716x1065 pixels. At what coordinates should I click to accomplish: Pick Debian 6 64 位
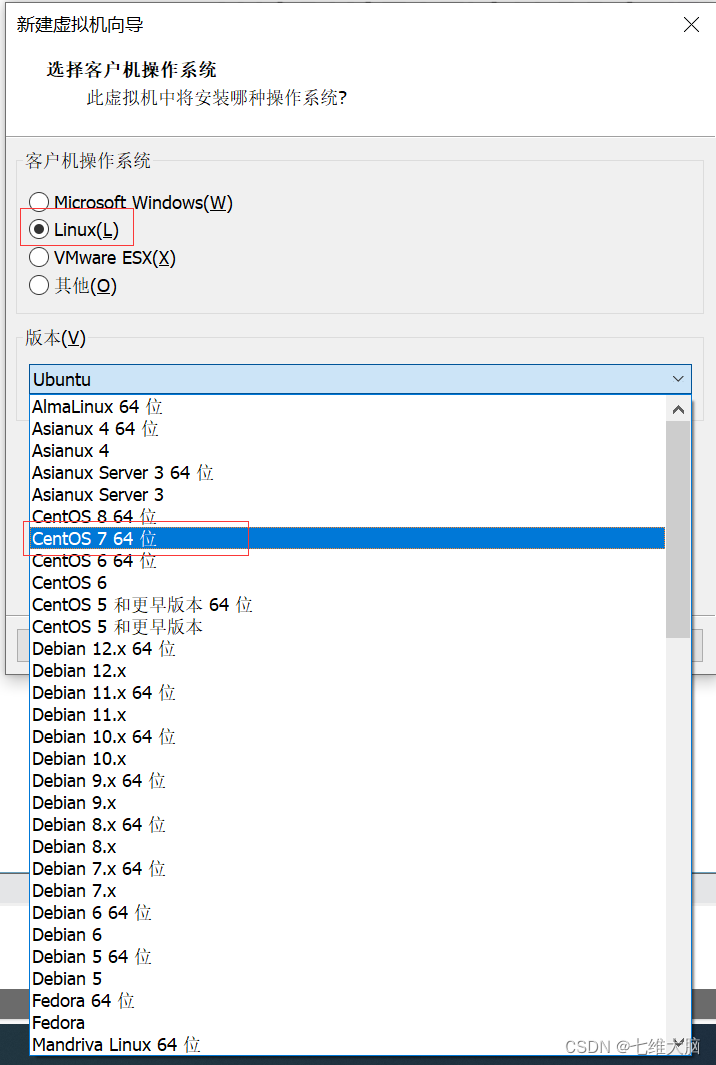[348, 913]
